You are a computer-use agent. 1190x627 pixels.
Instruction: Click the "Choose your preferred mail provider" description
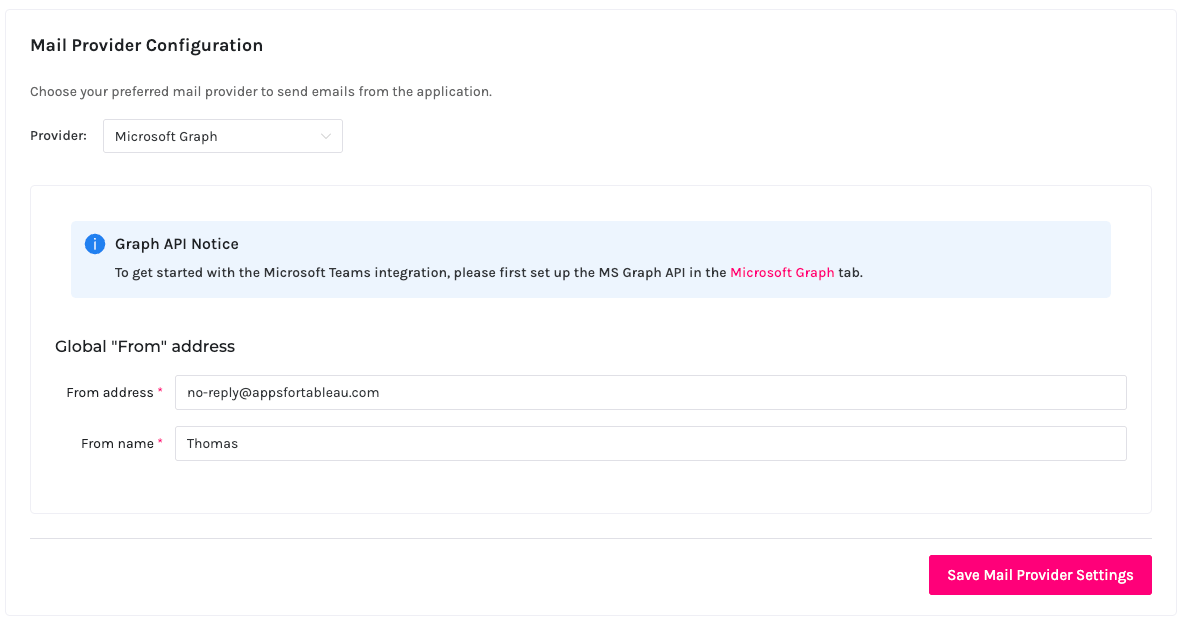pos(261,92)
